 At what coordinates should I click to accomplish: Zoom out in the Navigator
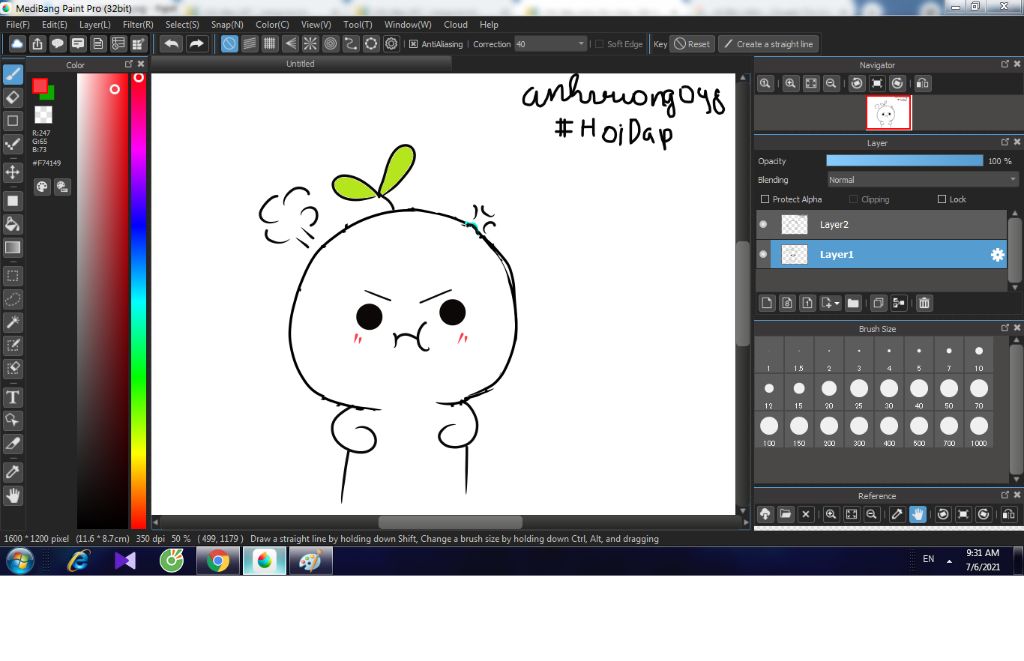(831, 84)
